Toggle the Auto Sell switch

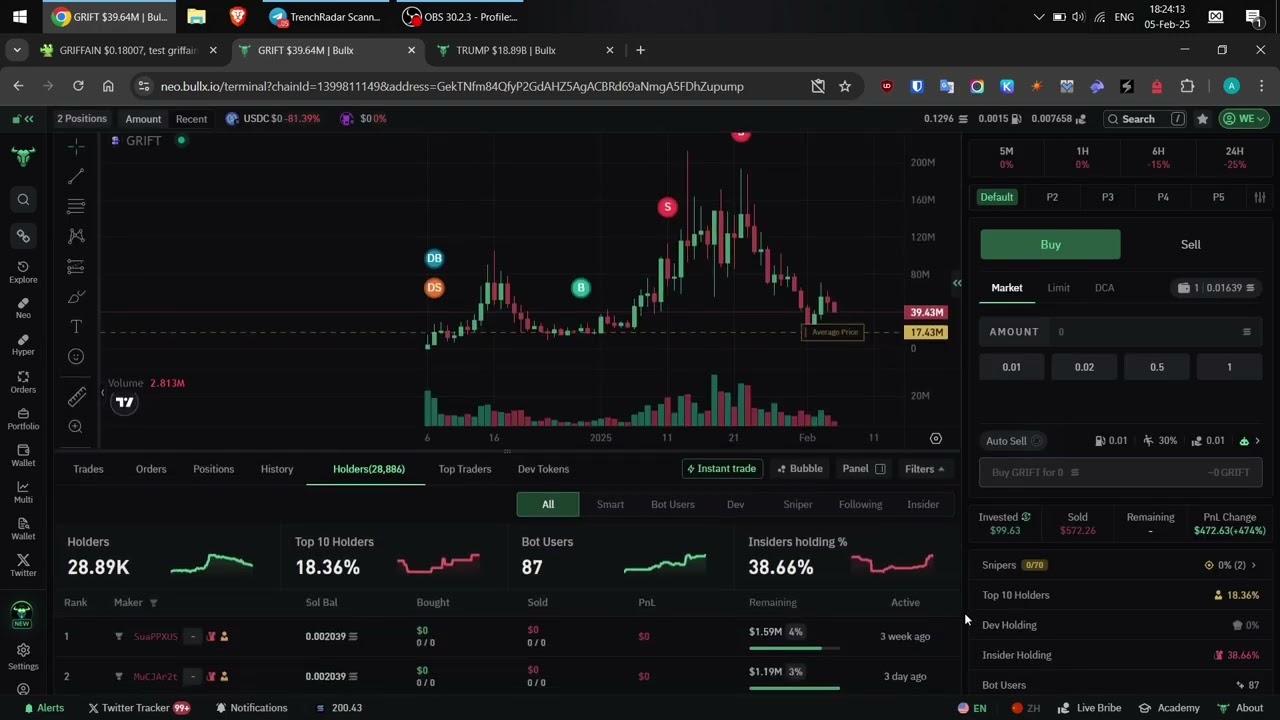(x=1037, y=441)
